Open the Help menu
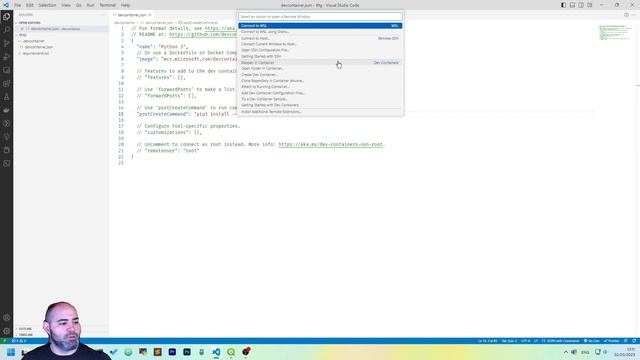Screen dimensions: 640x360 pos(125,5)
